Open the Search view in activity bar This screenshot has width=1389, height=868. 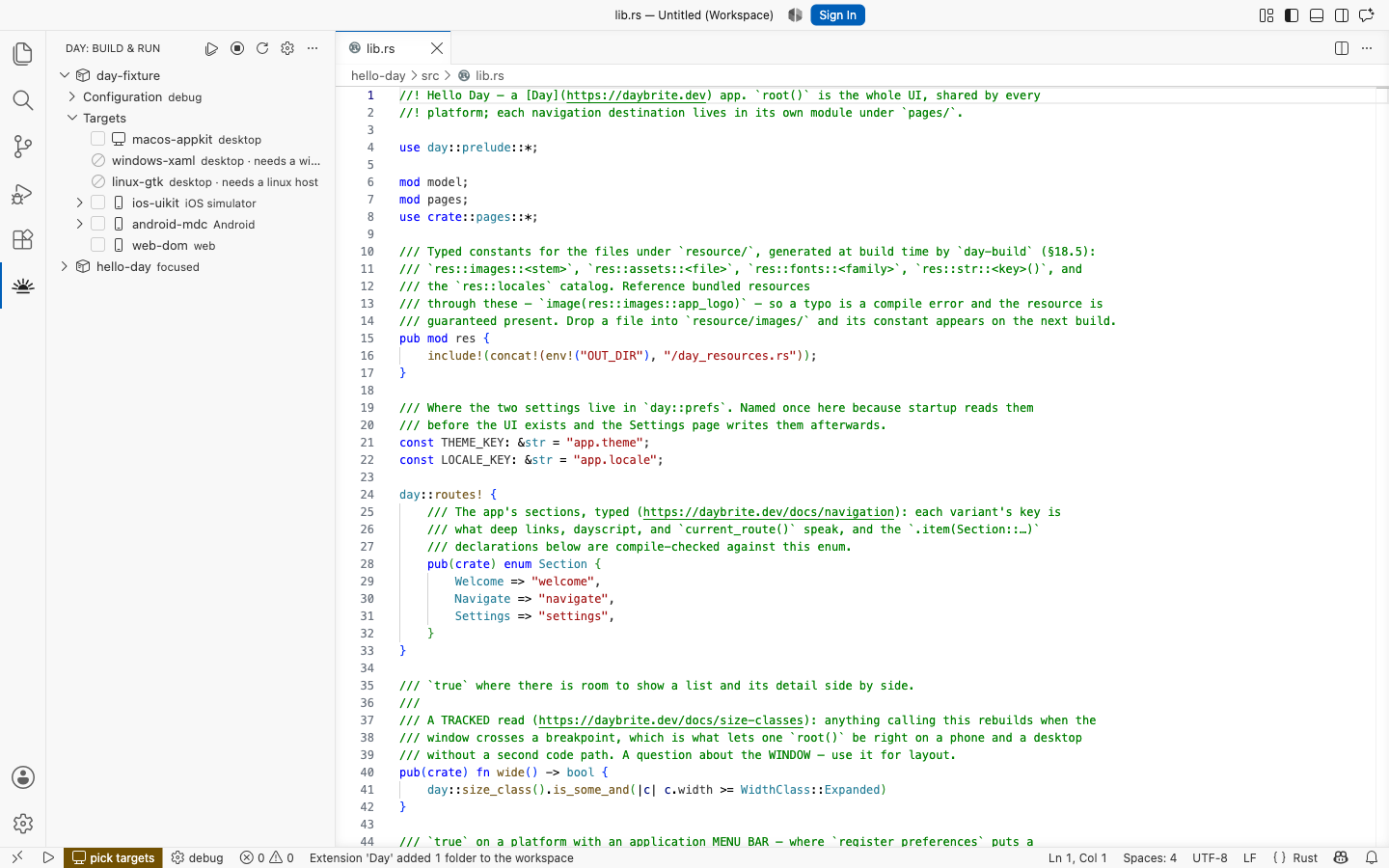pos(23,100)
